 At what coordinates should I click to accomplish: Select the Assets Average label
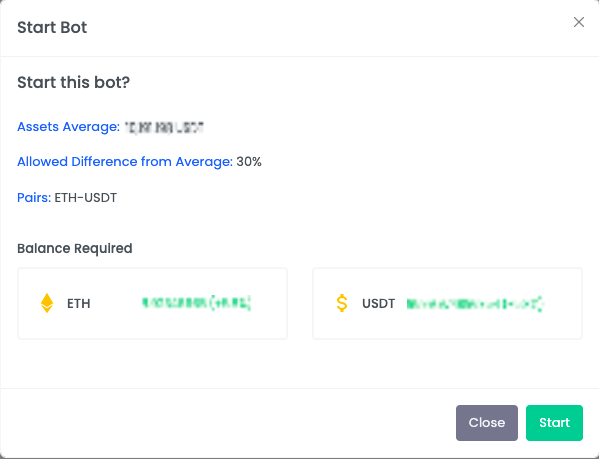68,127
